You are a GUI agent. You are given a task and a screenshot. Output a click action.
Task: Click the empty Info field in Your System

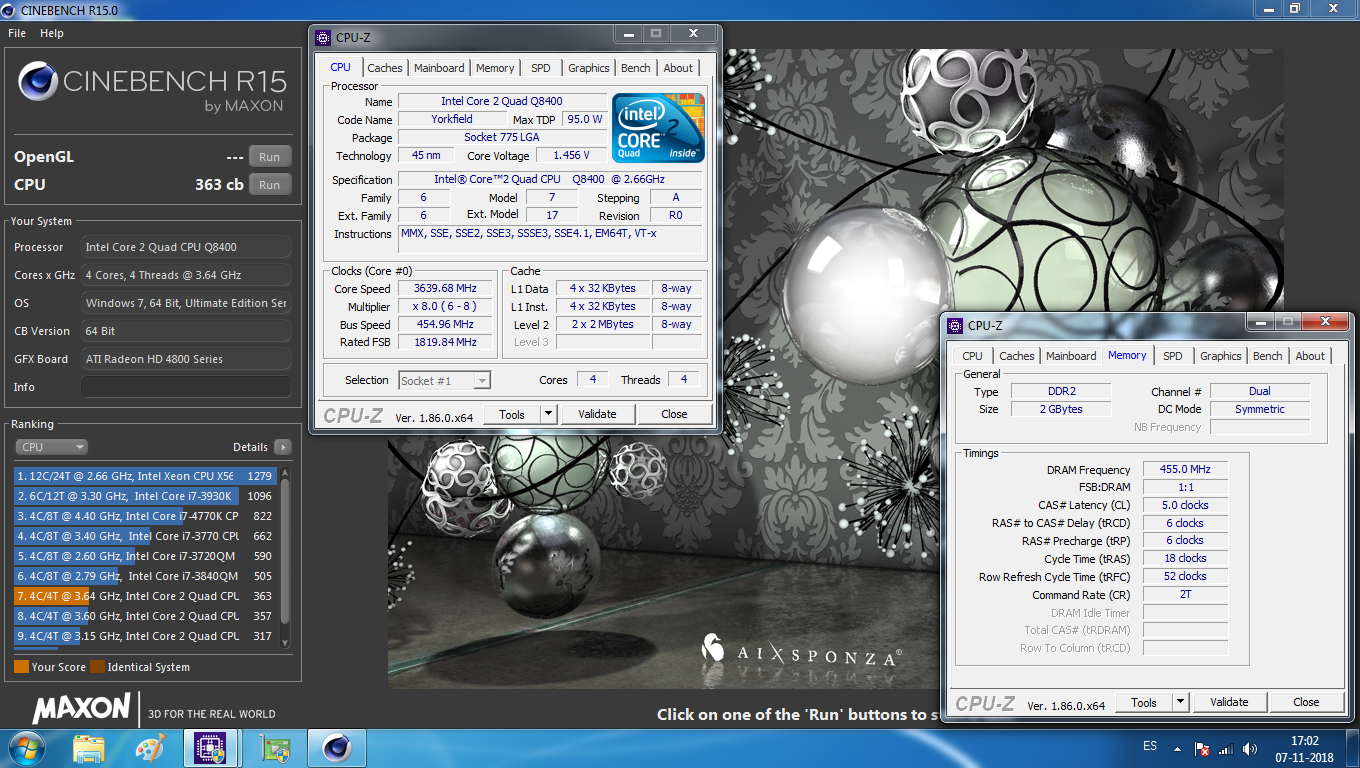coord(186,387)
